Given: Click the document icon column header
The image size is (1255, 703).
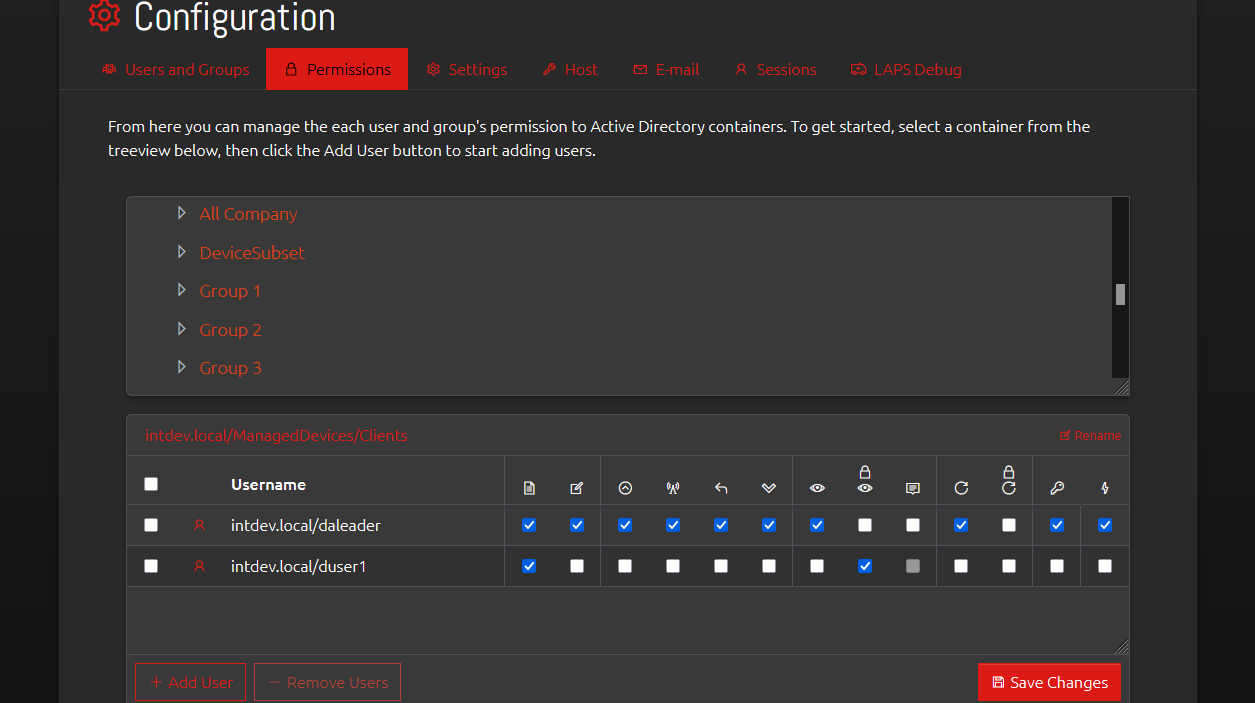Looking at the screenshot, I should coord(529,488).
